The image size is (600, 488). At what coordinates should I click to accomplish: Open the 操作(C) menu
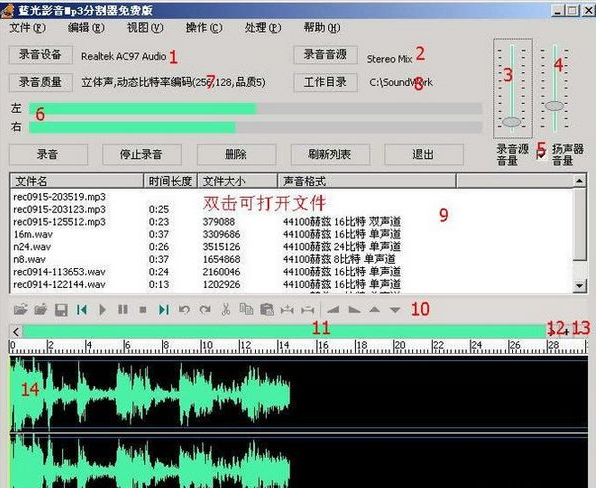(x=204, y=28)
